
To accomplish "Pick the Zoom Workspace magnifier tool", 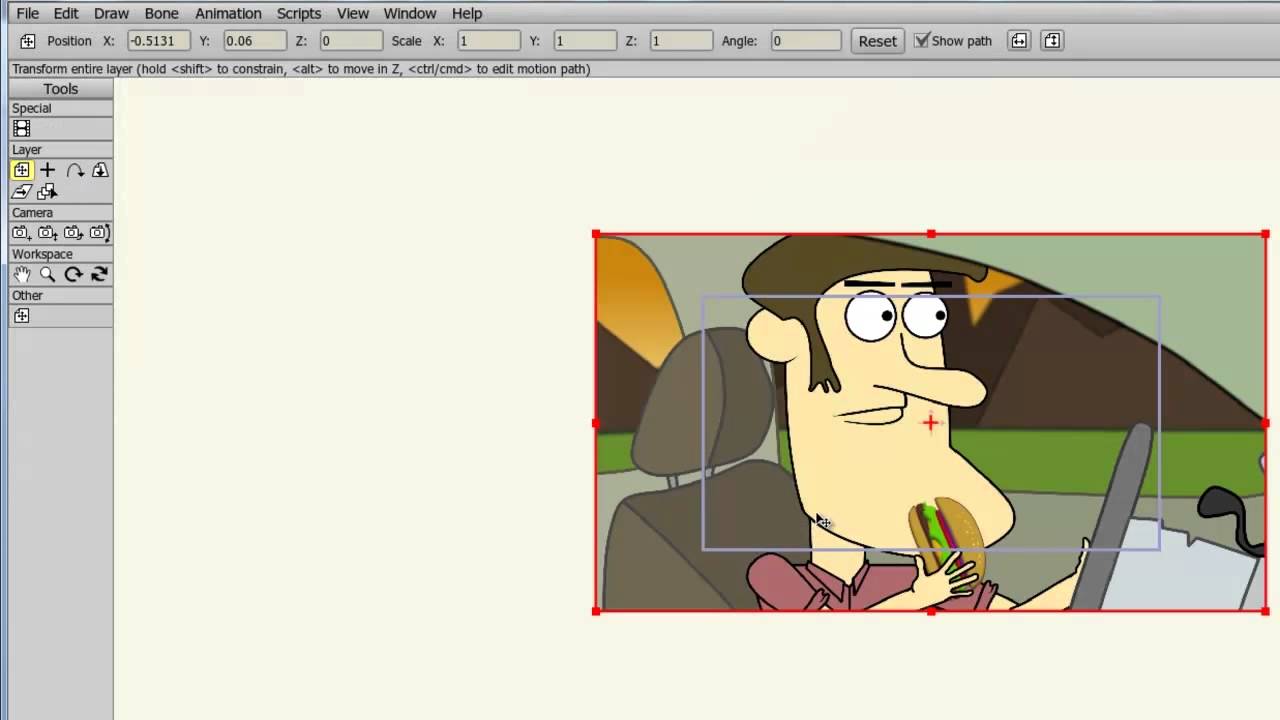I will point(47,274).
